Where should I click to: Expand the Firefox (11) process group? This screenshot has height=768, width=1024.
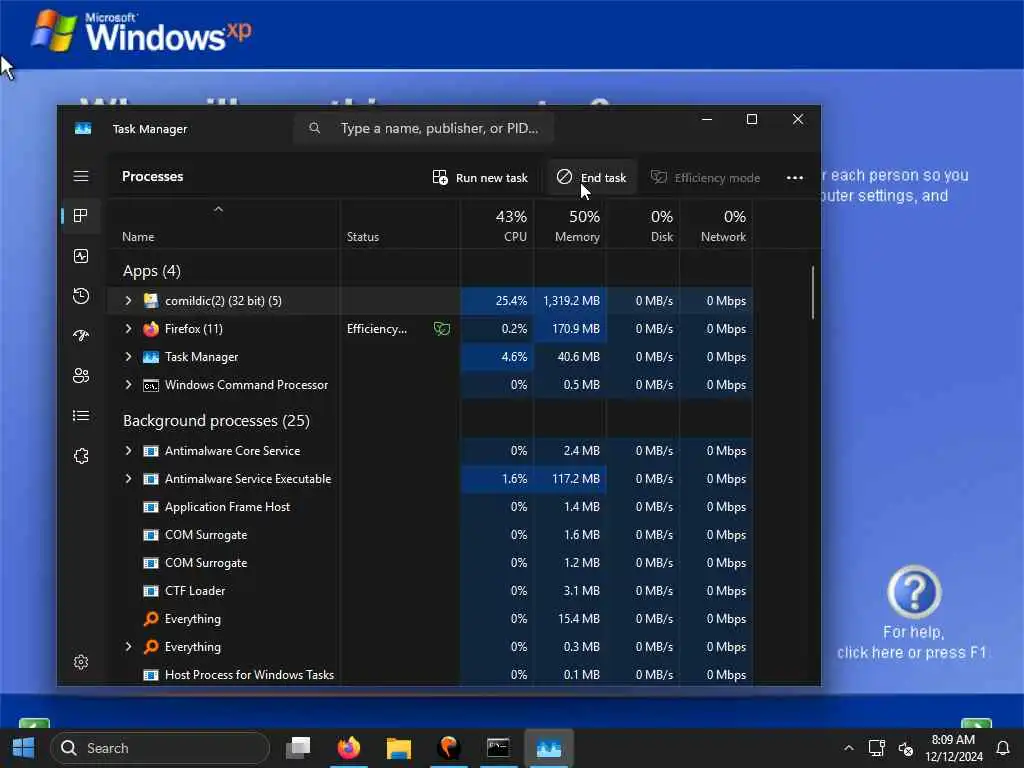point(128,329)
